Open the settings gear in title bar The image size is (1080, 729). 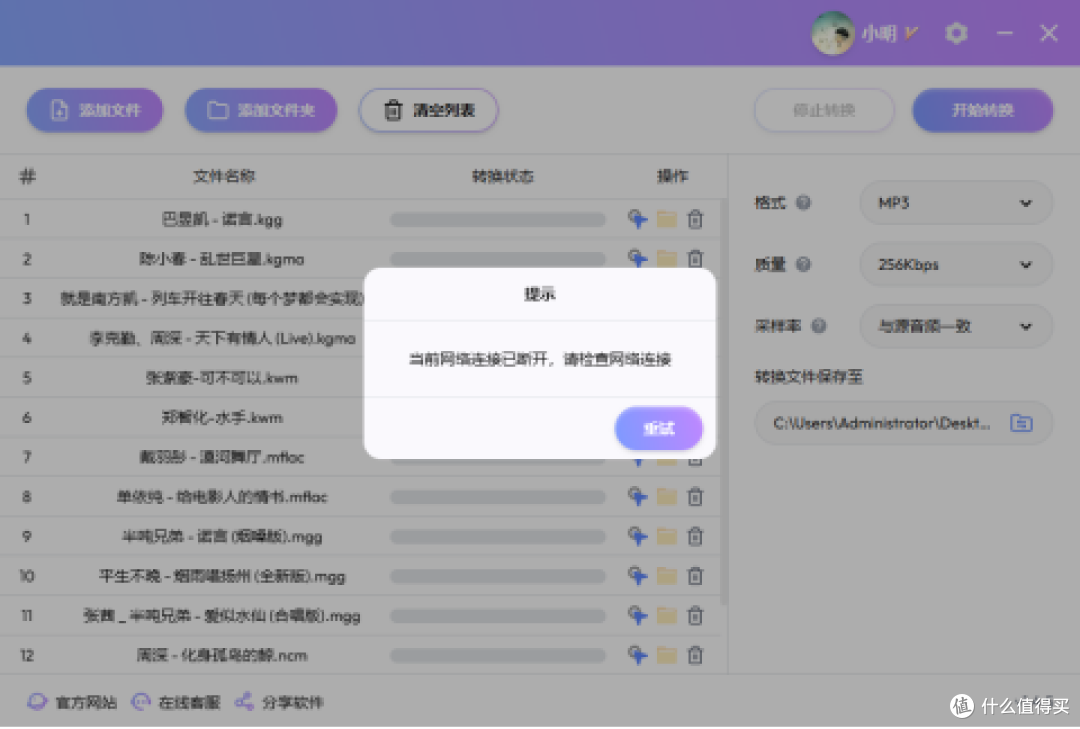pos(956,33)
